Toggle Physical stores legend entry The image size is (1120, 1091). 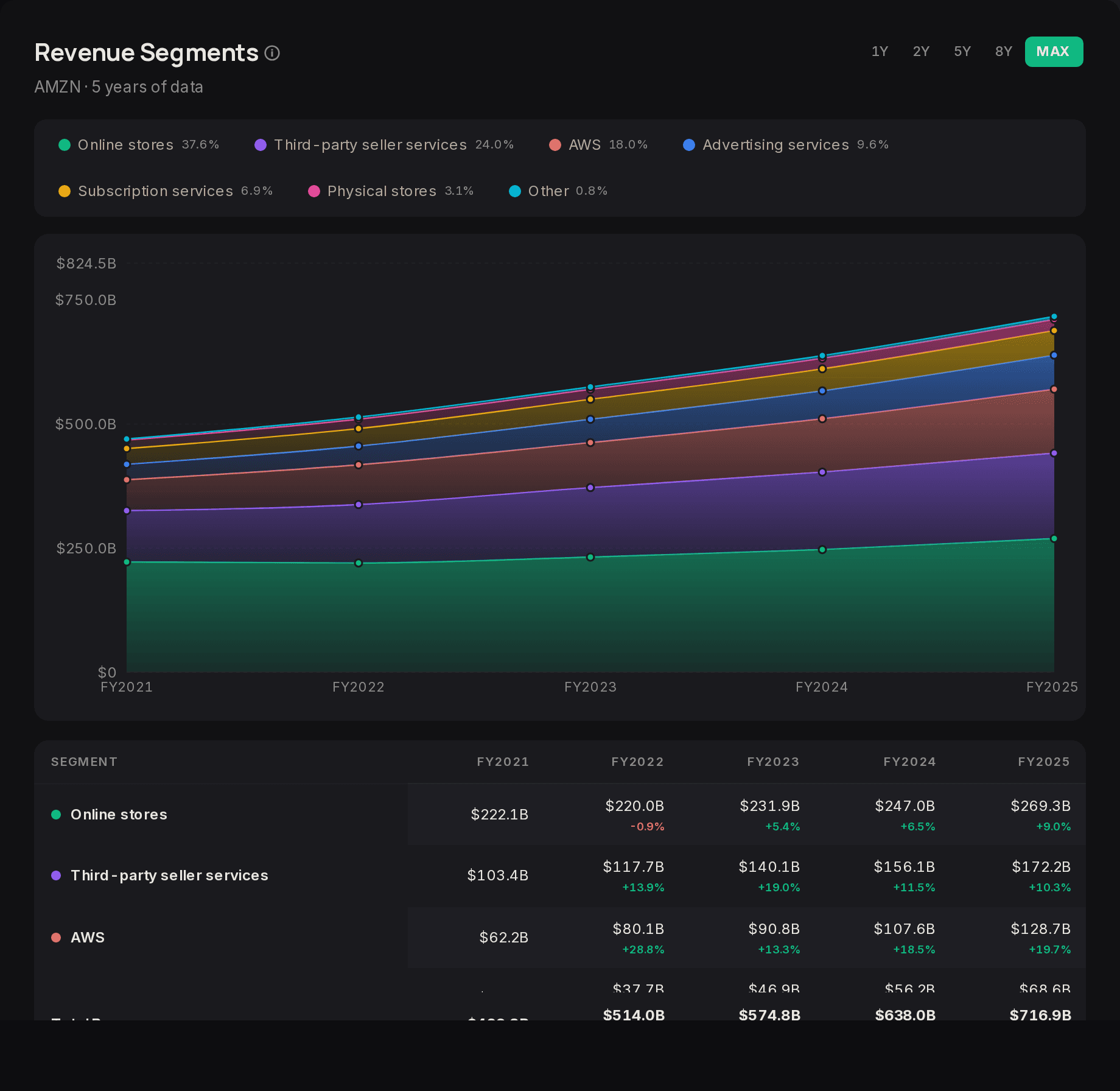coord(391,191)
